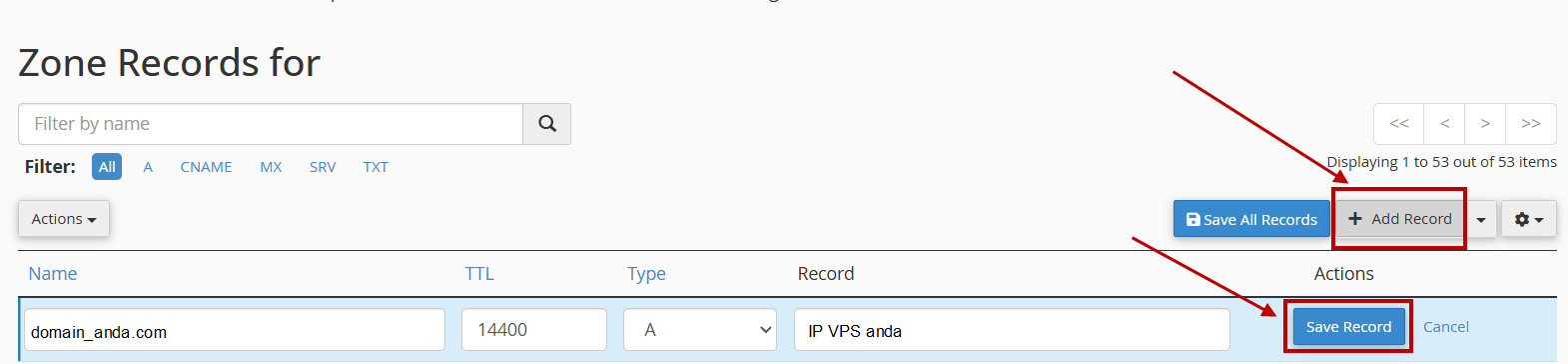1568x364 pixels.
Task: Filter records by SRV type
Action: click(x=323, y=167)
